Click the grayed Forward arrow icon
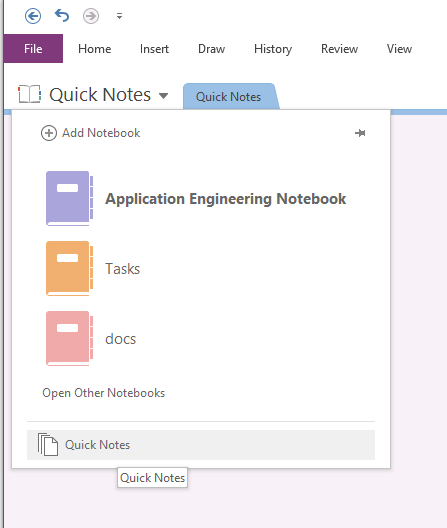This screenshot has height=528, width=447. (91, 16)
